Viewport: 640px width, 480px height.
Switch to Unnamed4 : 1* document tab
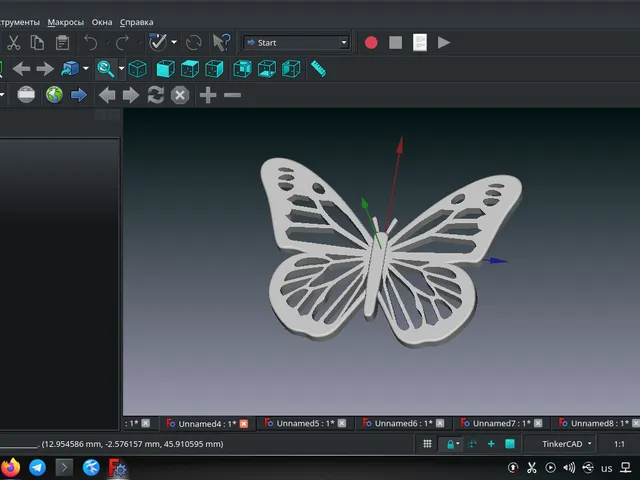207,424
